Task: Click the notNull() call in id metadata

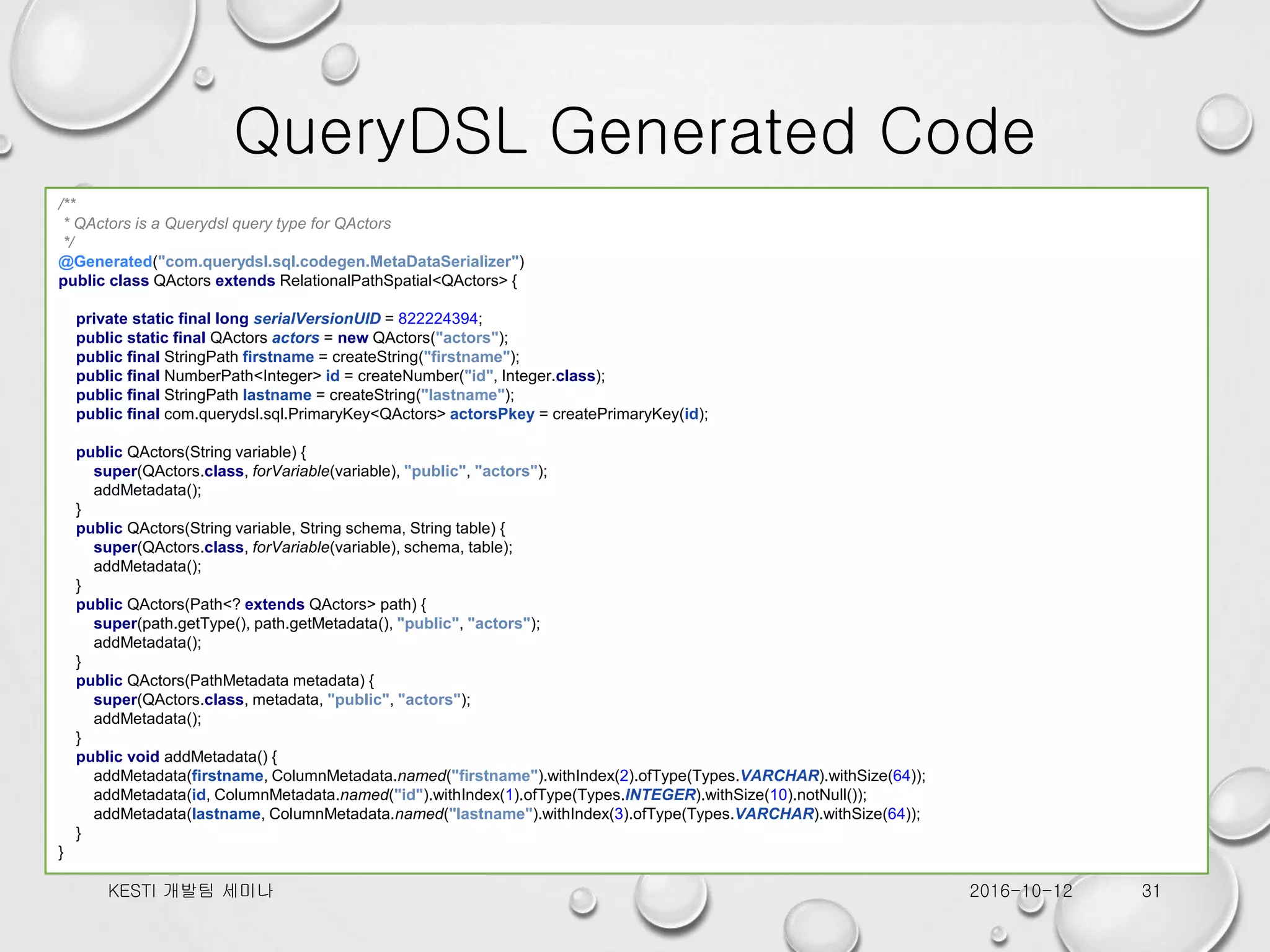Action: click(x=827, y=795)
